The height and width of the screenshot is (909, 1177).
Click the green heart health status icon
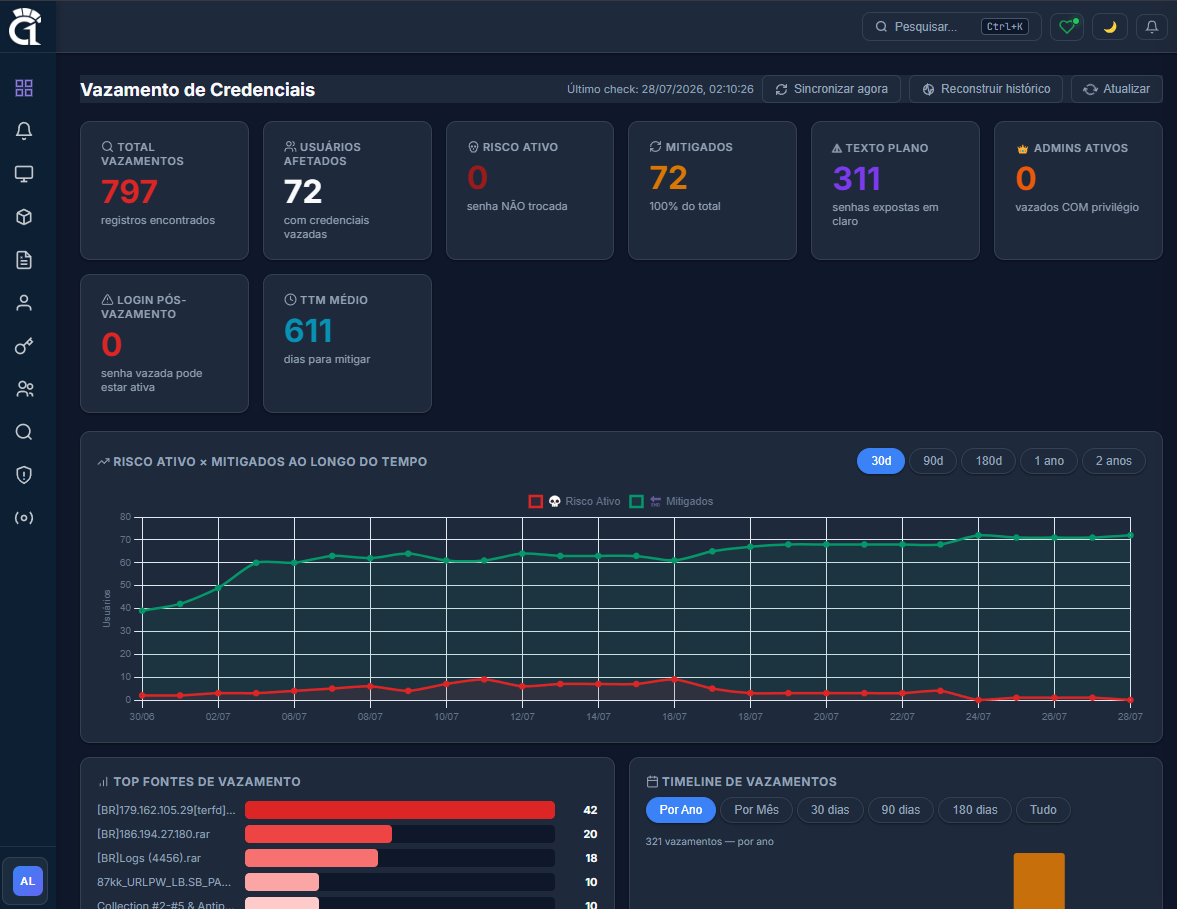pos(1067,27)
